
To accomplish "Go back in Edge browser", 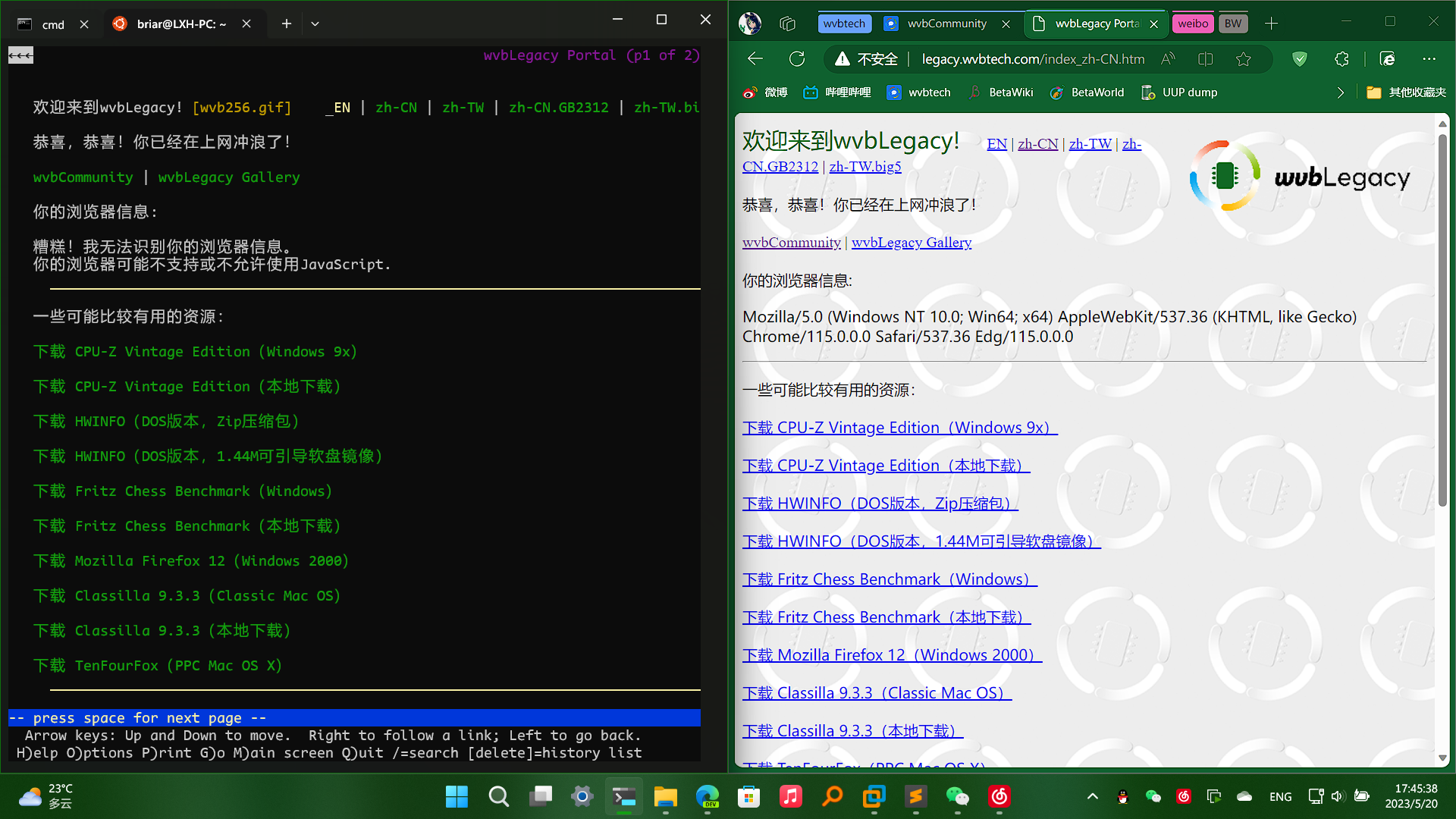I will [755, 58].
